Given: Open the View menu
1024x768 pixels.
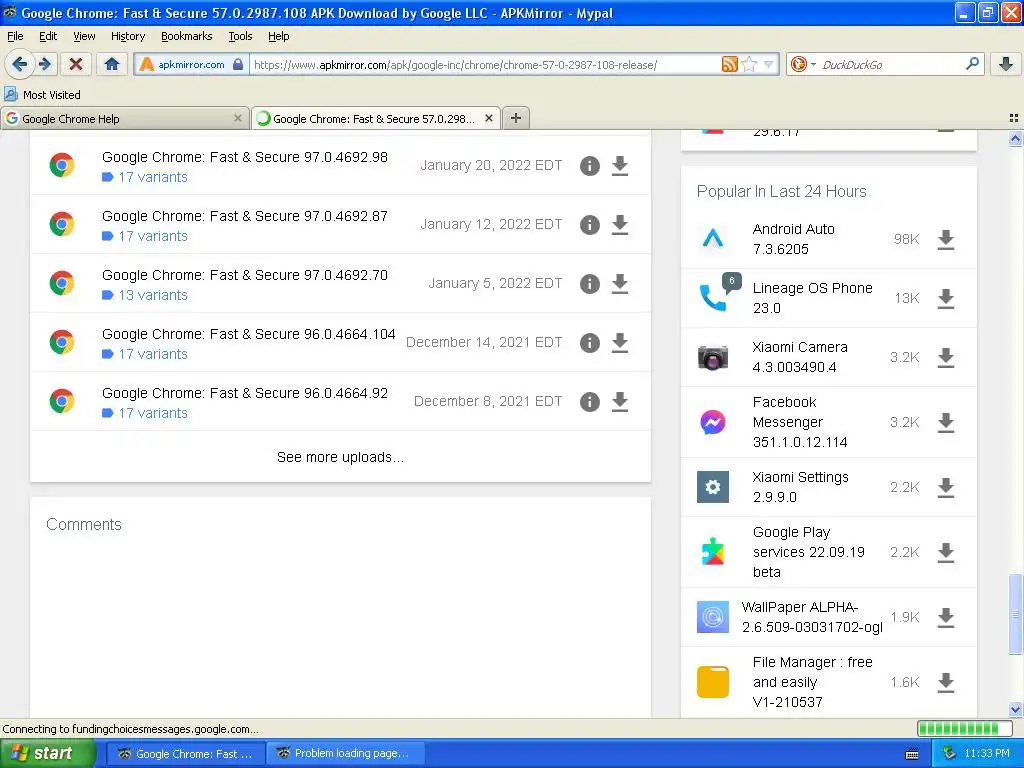Looking at the screenshot, I should pos(84,36).
